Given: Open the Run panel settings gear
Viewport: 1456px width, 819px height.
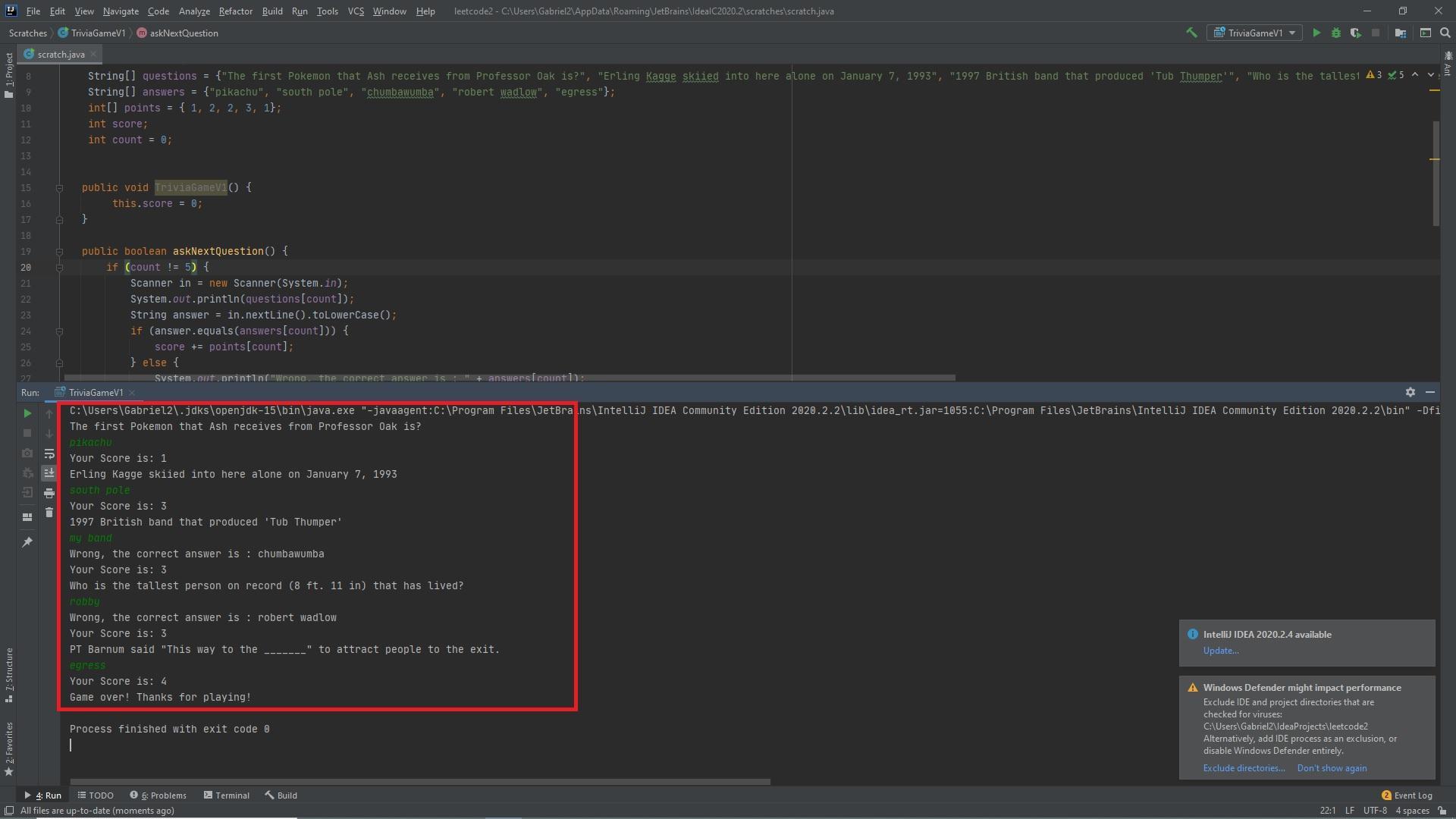Looking at the screenshot, I should pyautogui.click(x=1410, y=392).
